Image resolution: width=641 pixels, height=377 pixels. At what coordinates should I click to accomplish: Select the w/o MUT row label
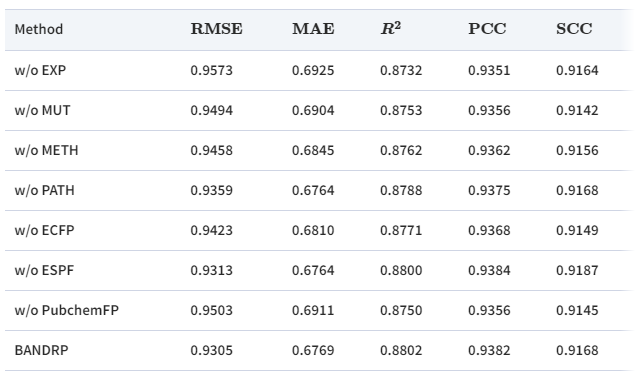click(43, 110)
